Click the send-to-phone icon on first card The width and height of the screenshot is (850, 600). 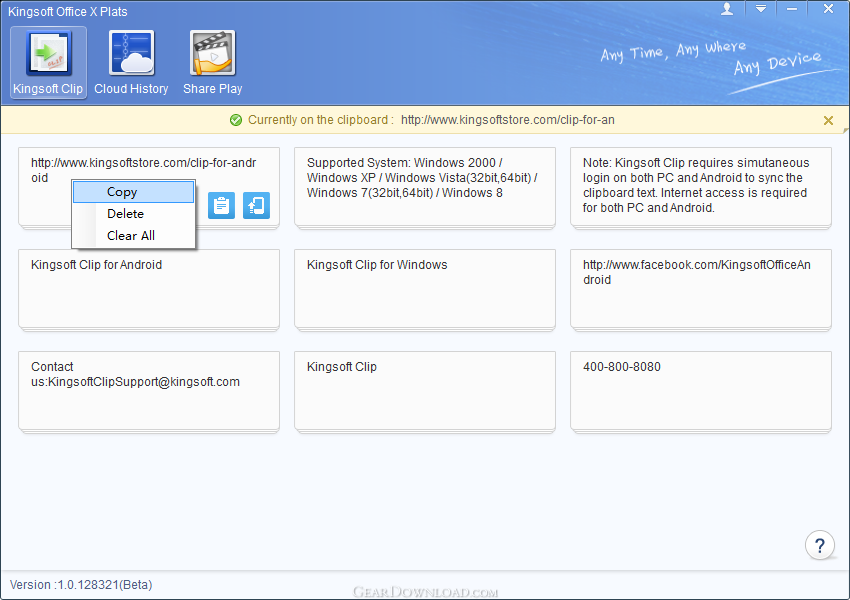coord(256,205)
